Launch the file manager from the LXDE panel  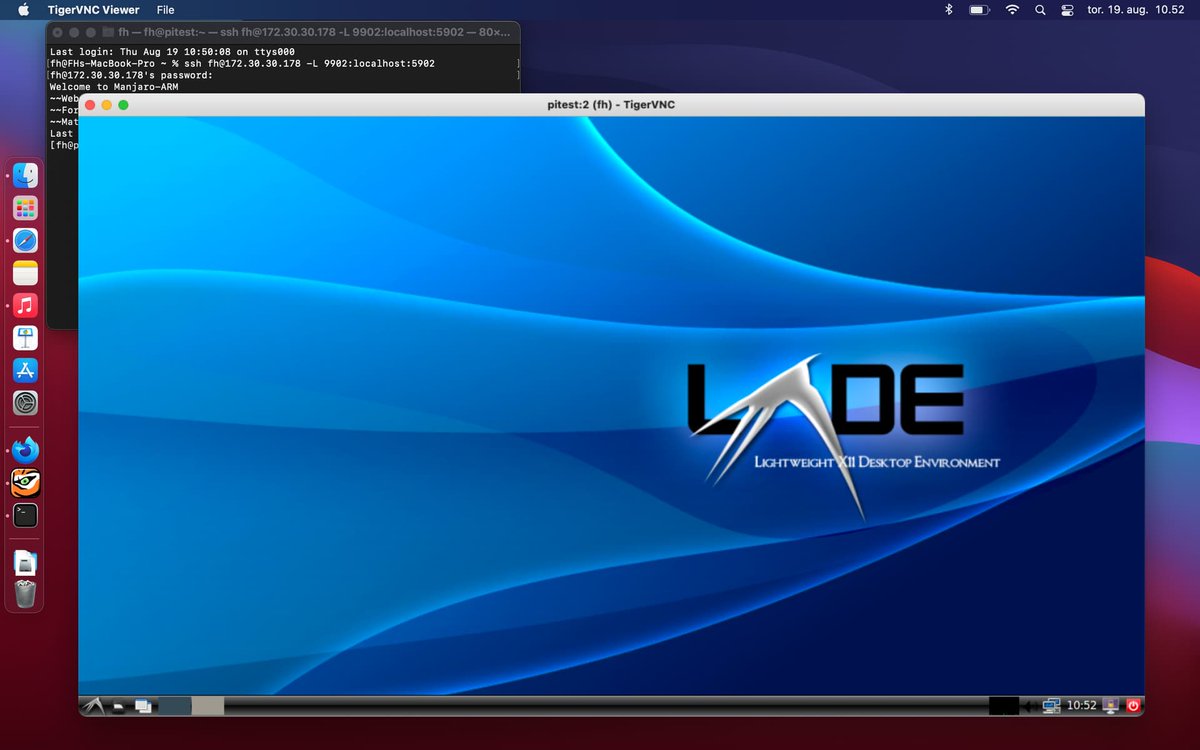point(119,706)
